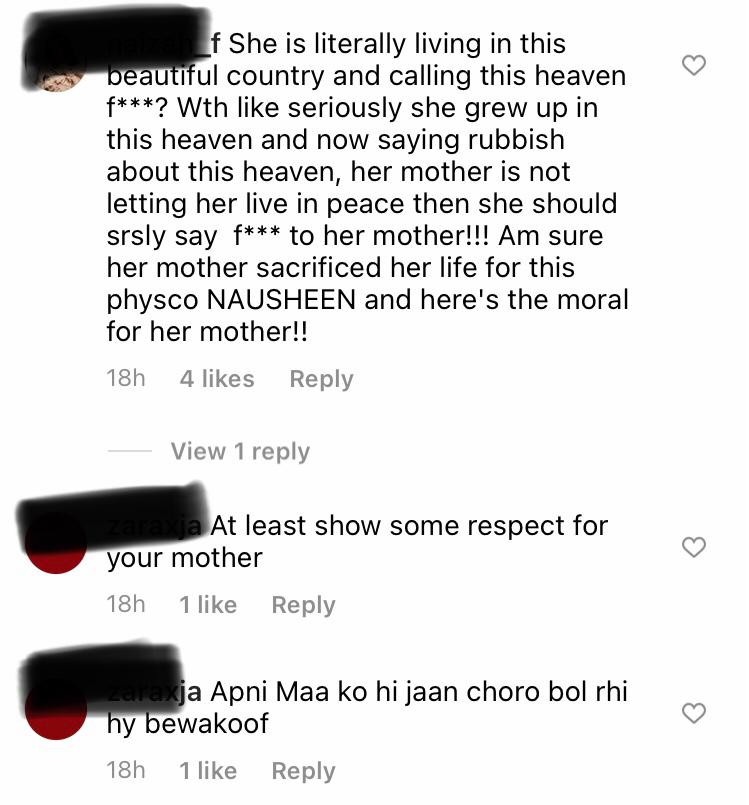This screenshot has width=749, height=805.
Task: Open the avatar beside 'At least show some respect'
Action: tap(56, 542)
